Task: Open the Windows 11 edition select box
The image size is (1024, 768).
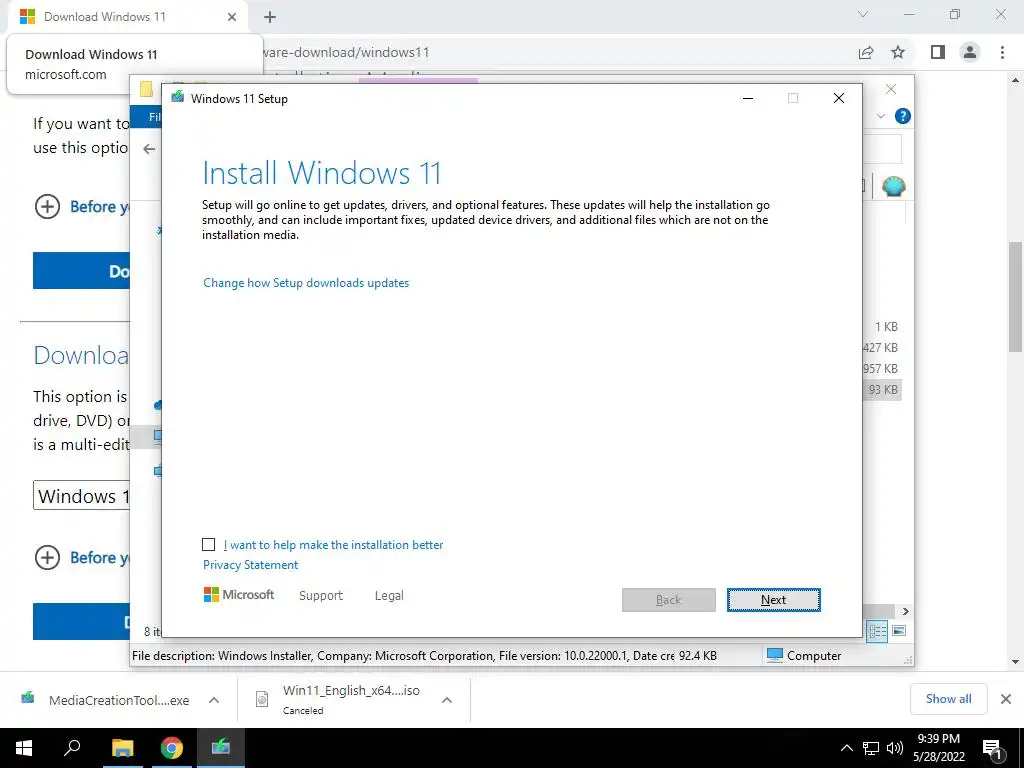Action: (x=82, y=496)
